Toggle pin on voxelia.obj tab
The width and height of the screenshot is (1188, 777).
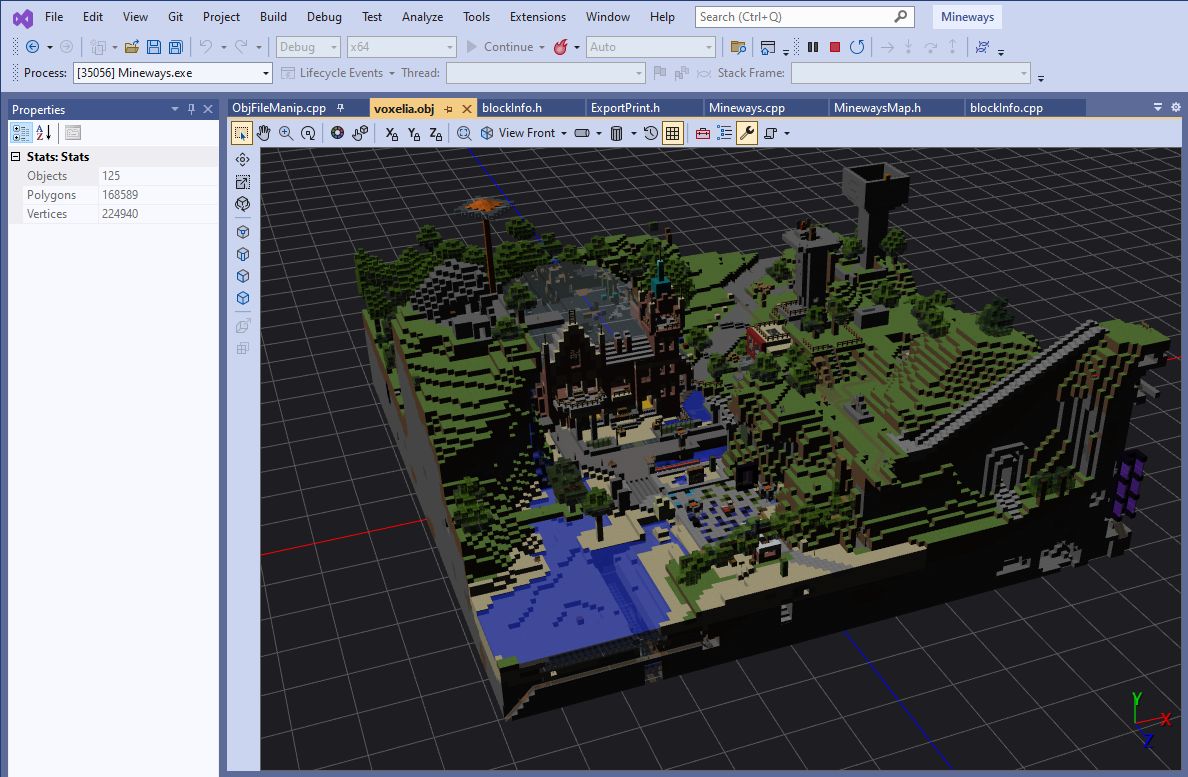449,109
